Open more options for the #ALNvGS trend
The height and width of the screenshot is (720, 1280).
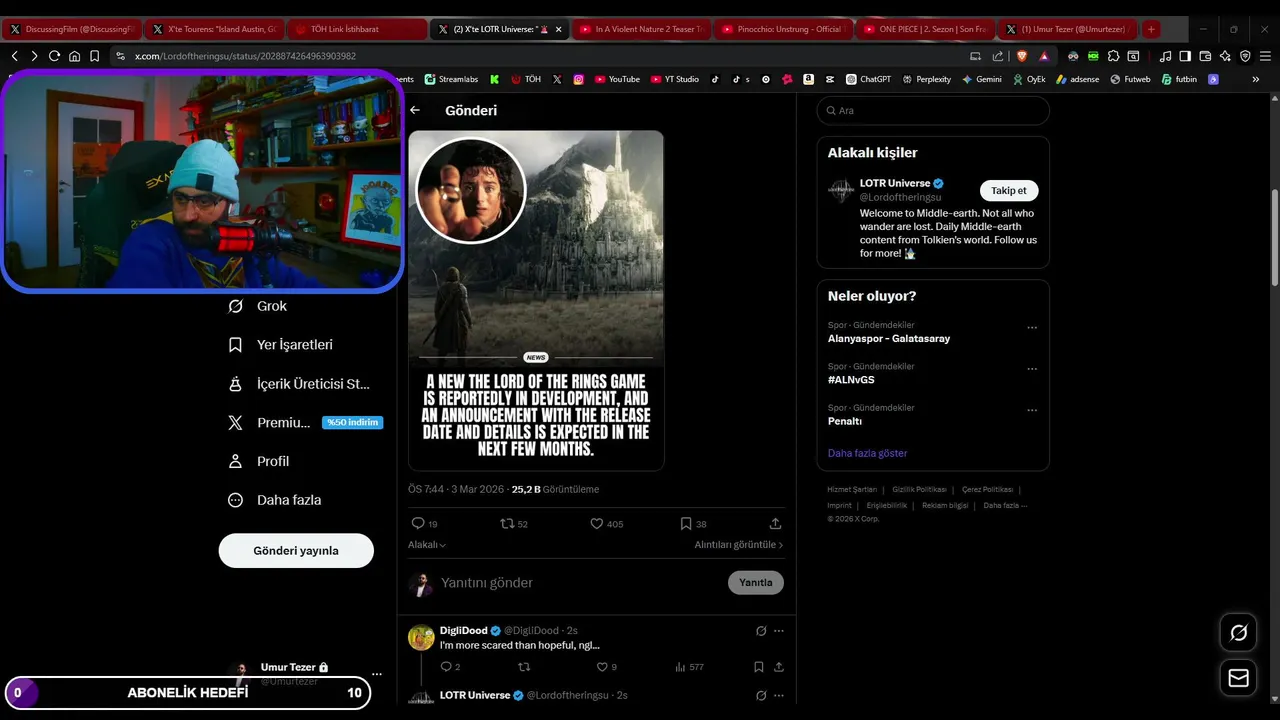pos(1032,369)
